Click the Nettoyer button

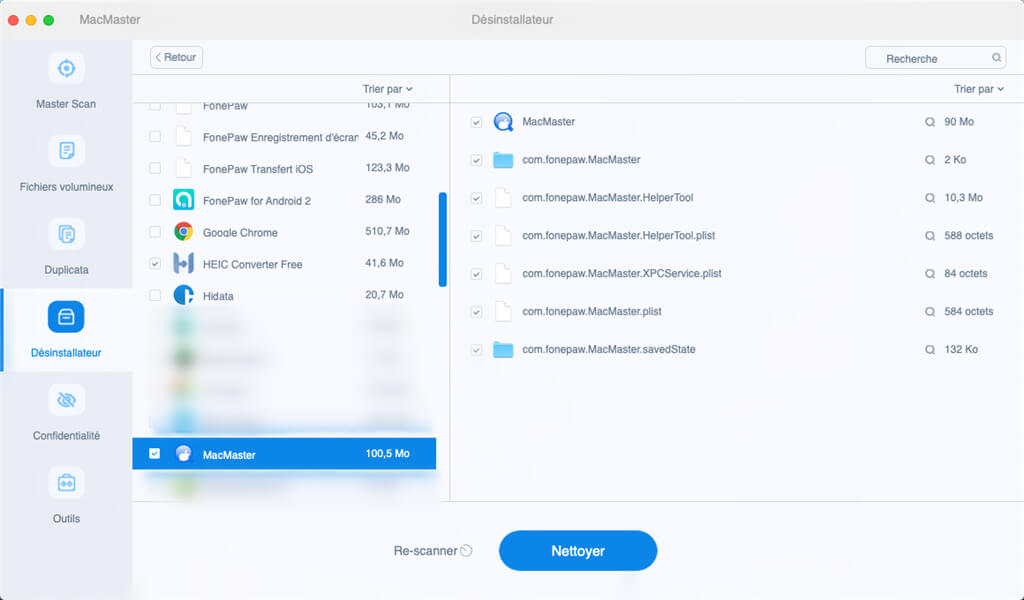click(x=578, y=550)
